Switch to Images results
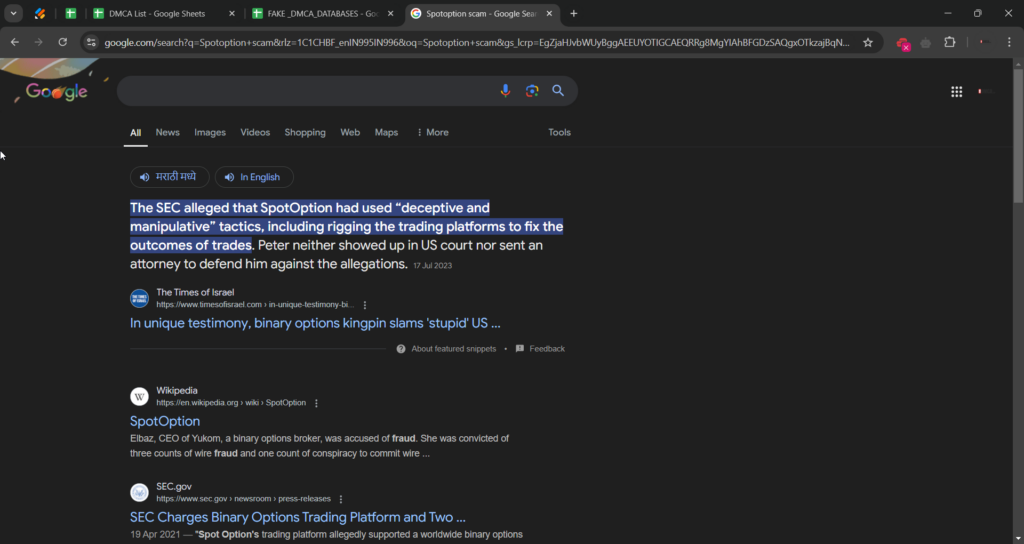Screen dimensions: 1024x544 pyautogui.click(x=210, y=132)
